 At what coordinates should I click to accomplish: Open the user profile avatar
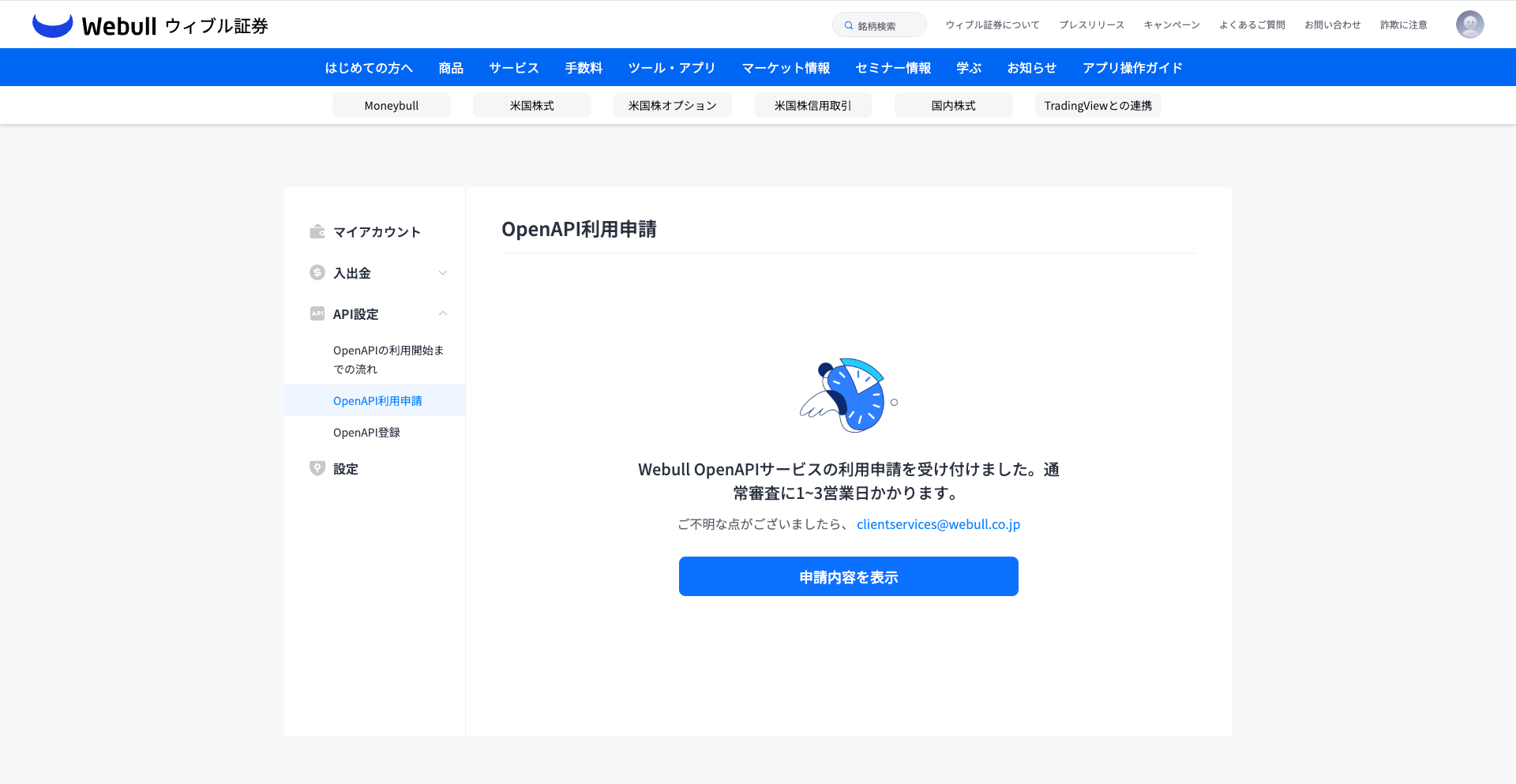pyautogui.click(x=1469, y=24)
